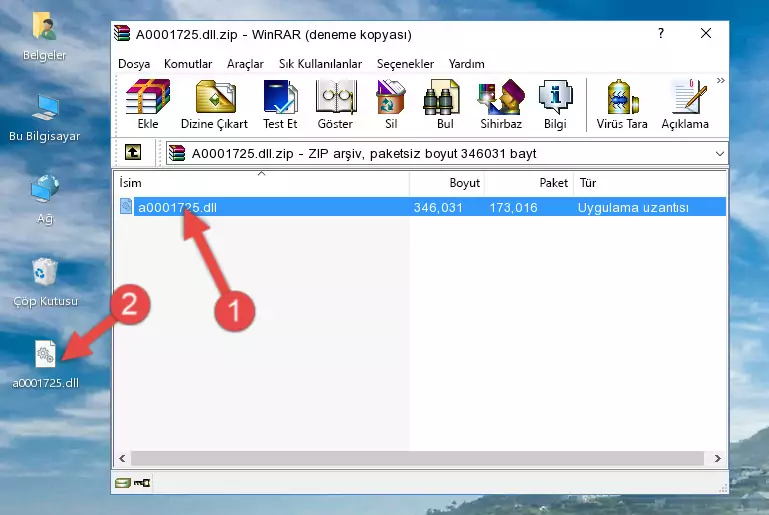Open the Komutlar menu
769x515 pixels.
[x=188, y=64]
